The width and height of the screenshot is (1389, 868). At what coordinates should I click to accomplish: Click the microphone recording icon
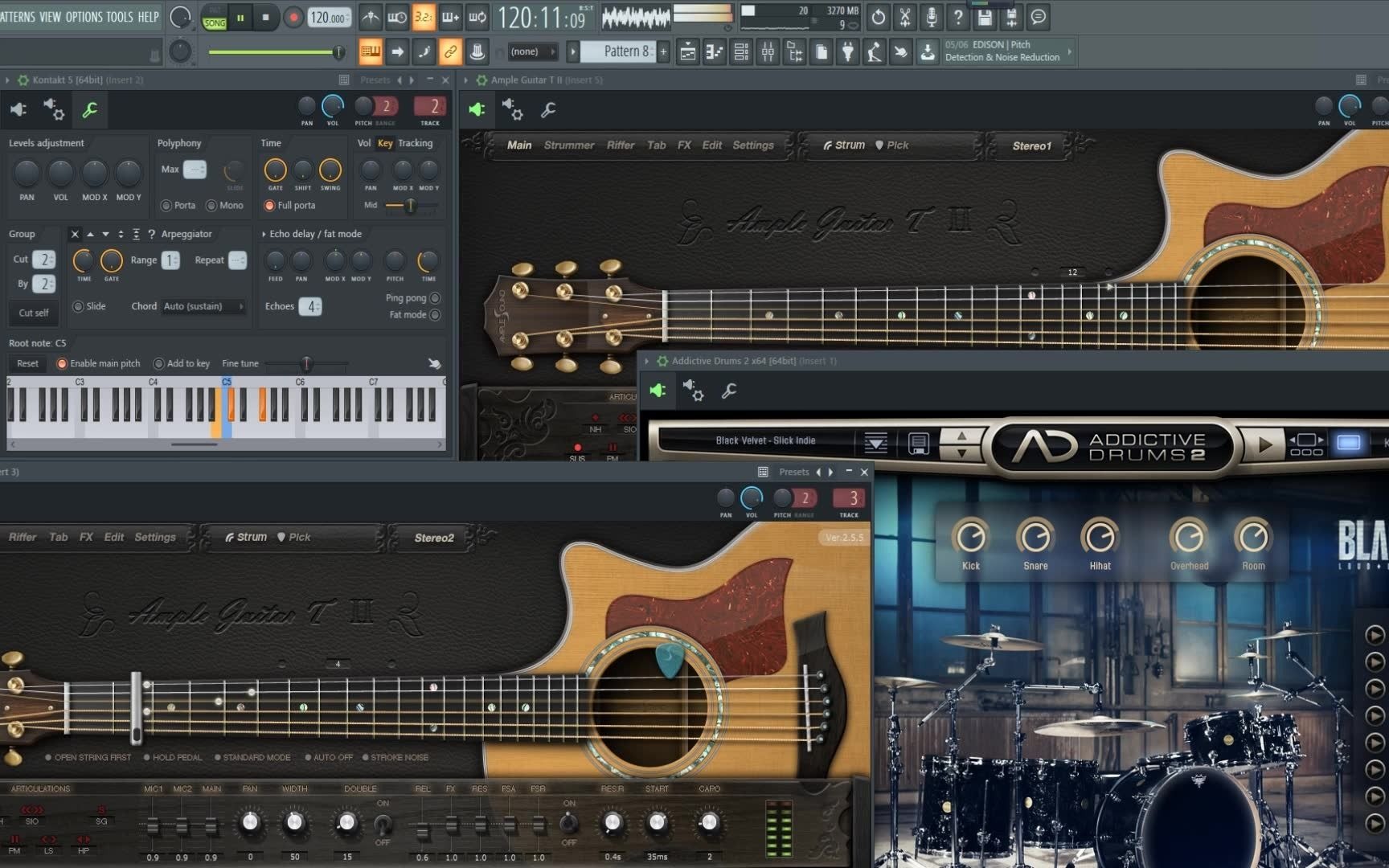click(x=932, y=17)
